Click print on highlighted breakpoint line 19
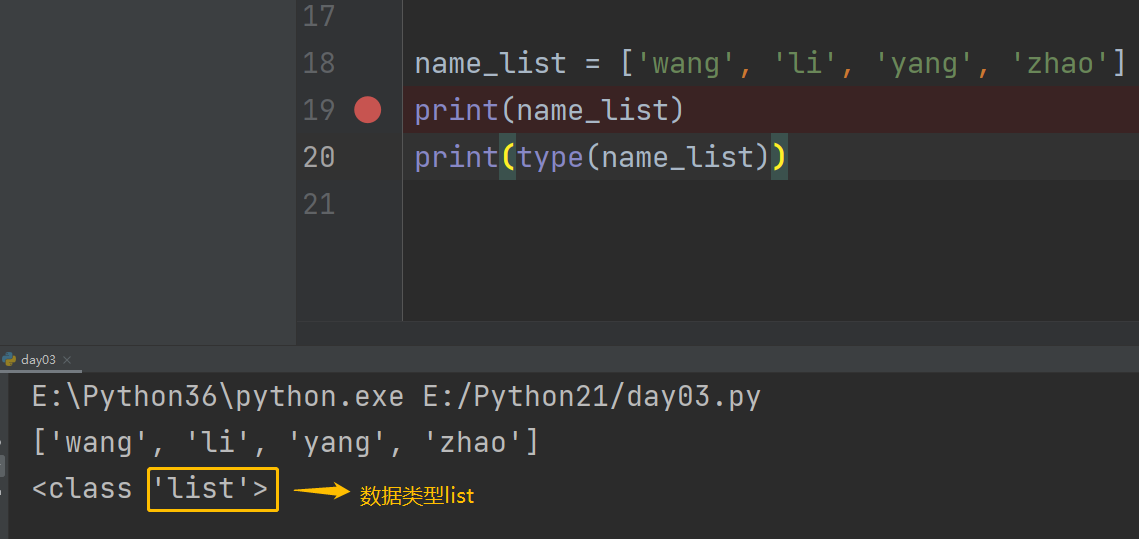Screen dimensions: 1139x539 (x=456, y=110)
